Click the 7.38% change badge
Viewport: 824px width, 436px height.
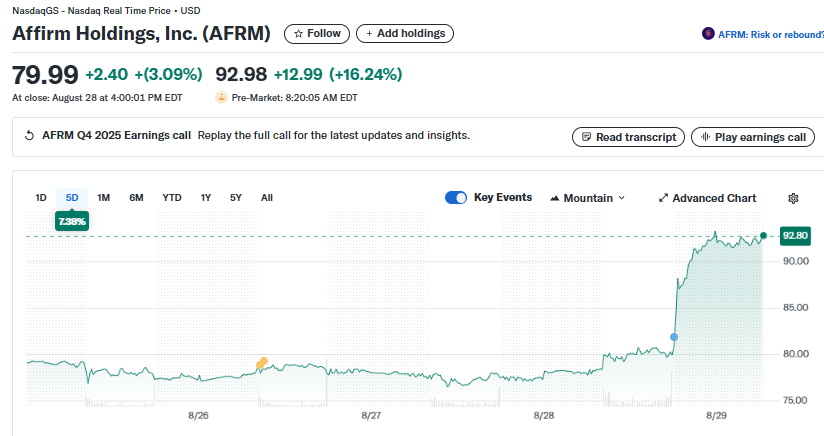(x=72, y=221)
